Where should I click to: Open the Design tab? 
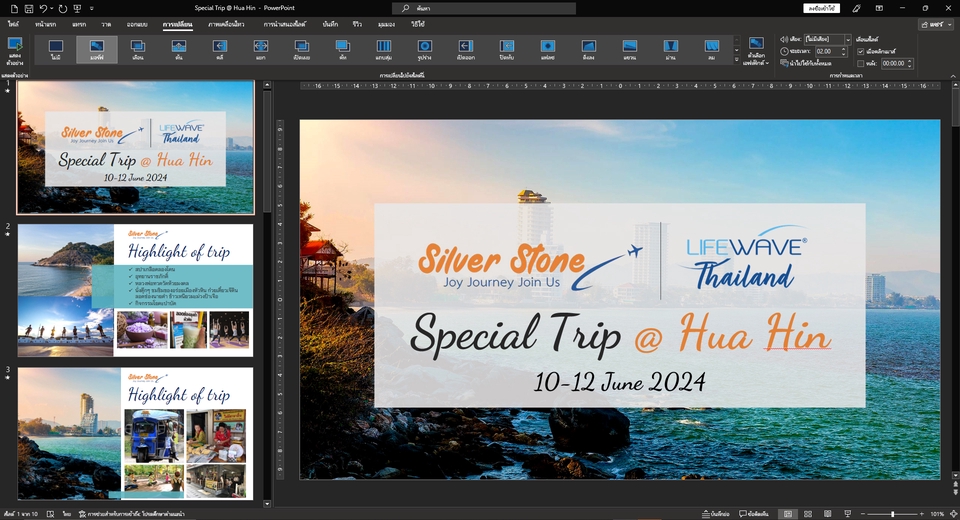click(x=137, y=24)
